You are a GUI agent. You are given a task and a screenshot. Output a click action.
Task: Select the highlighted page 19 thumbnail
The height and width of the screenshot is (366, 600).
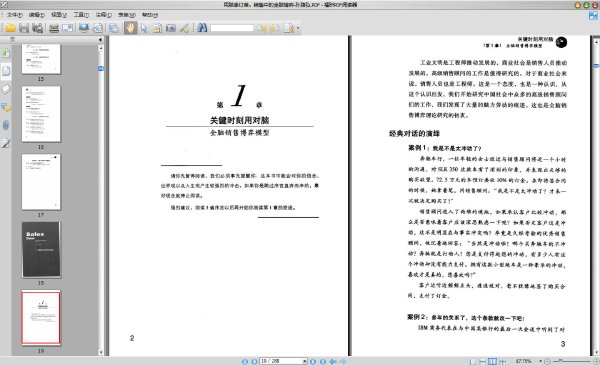pyautogui.click(x=41, y=318)
